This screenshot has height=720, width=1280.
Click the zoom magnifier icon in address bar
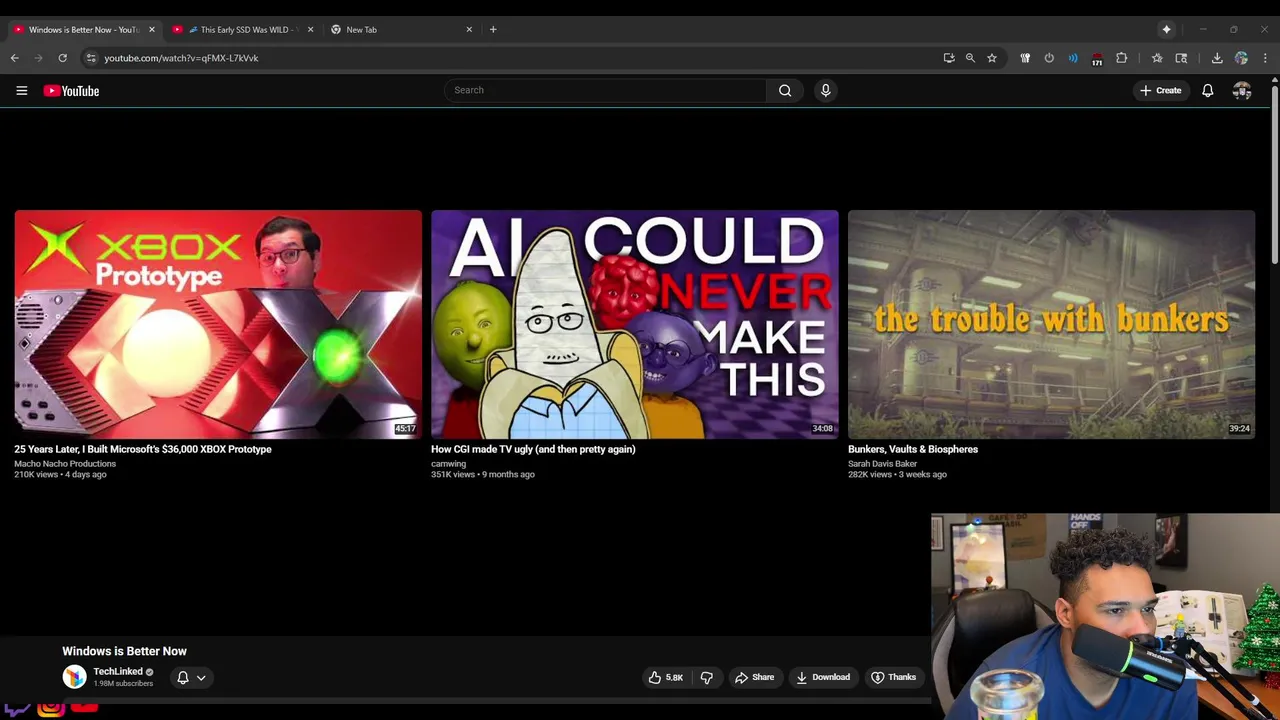click(970, 58)
